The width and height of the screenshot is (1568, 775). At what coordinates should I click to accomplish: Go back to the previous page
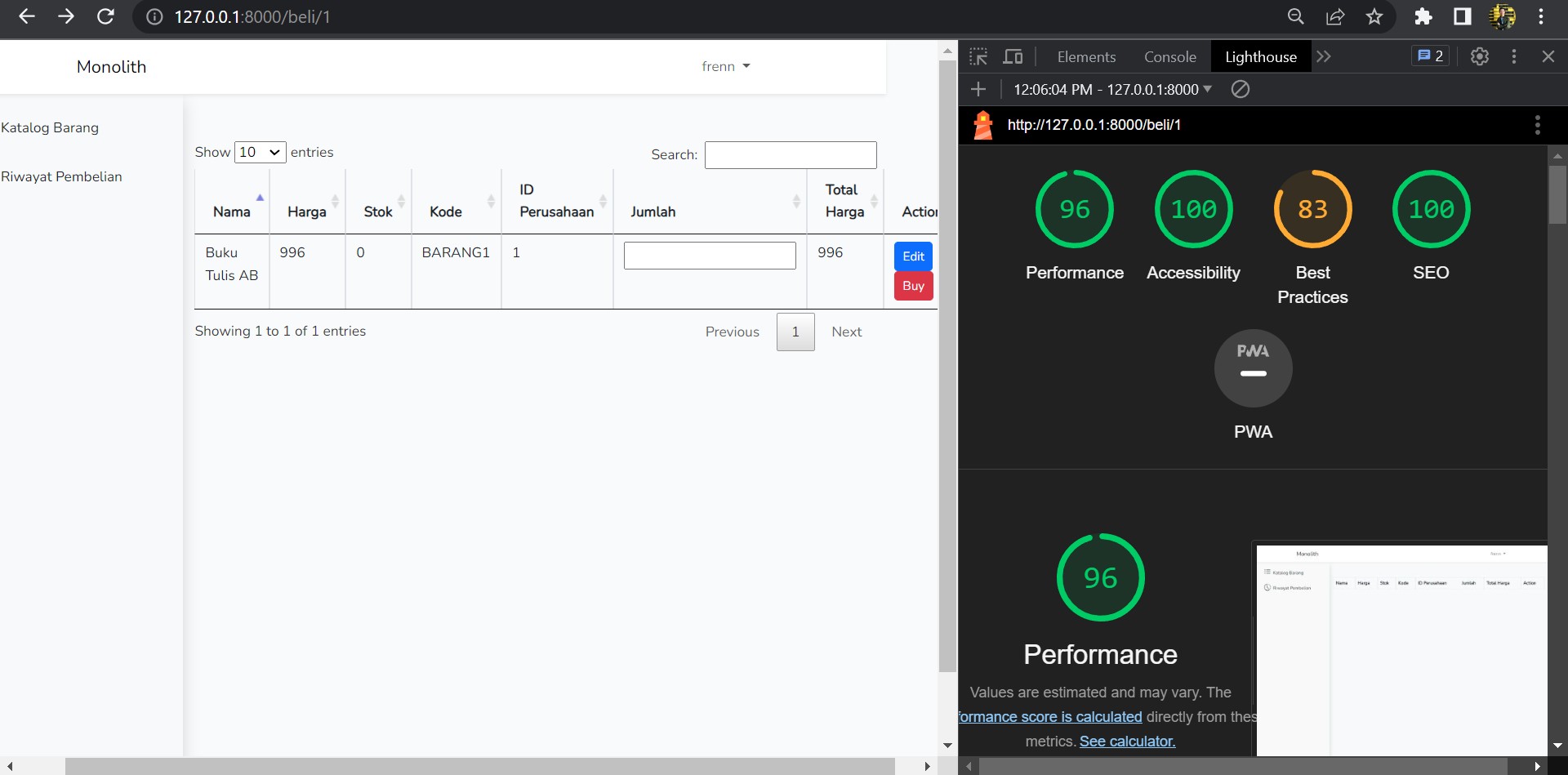[26, 16]
